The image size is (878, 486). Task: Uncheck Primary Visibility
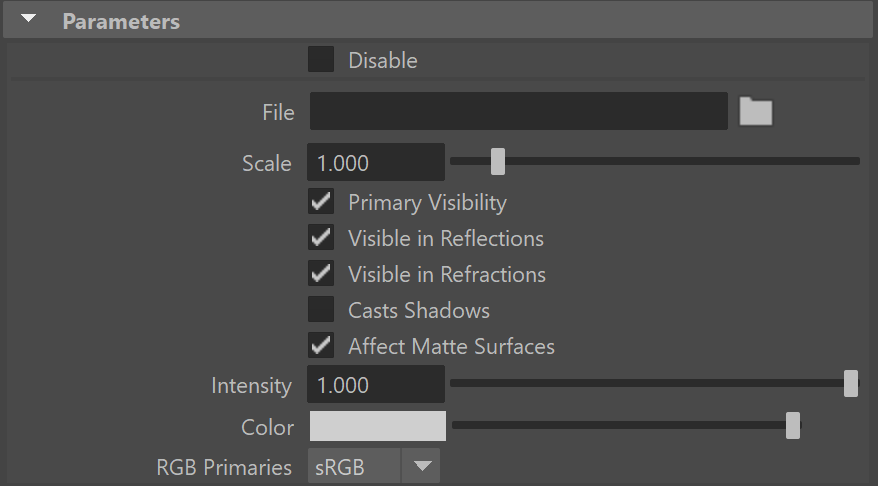coord(321,202)
